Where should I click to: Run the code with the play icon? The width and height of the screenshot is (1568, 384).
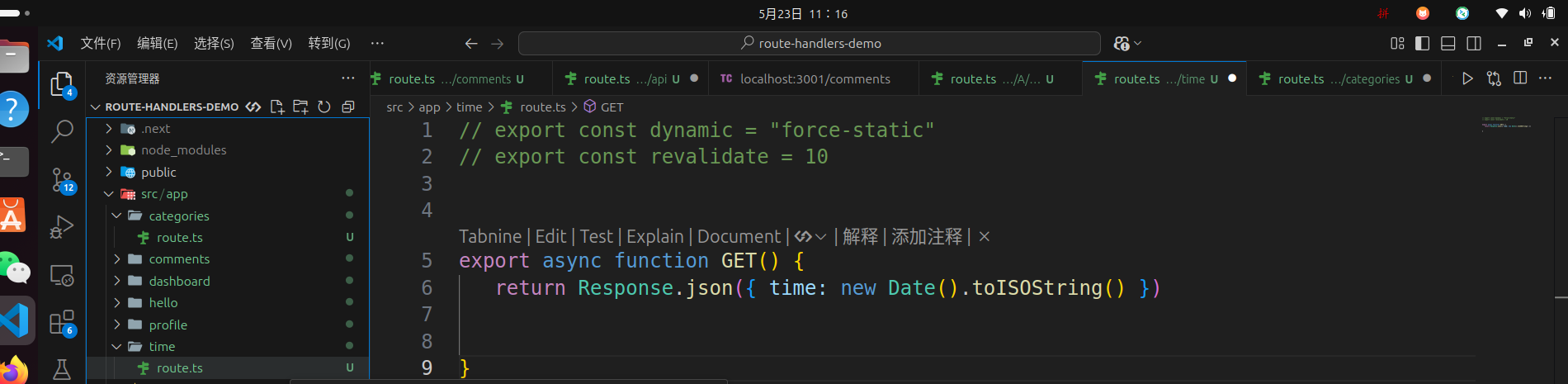tap(1467, 78)
